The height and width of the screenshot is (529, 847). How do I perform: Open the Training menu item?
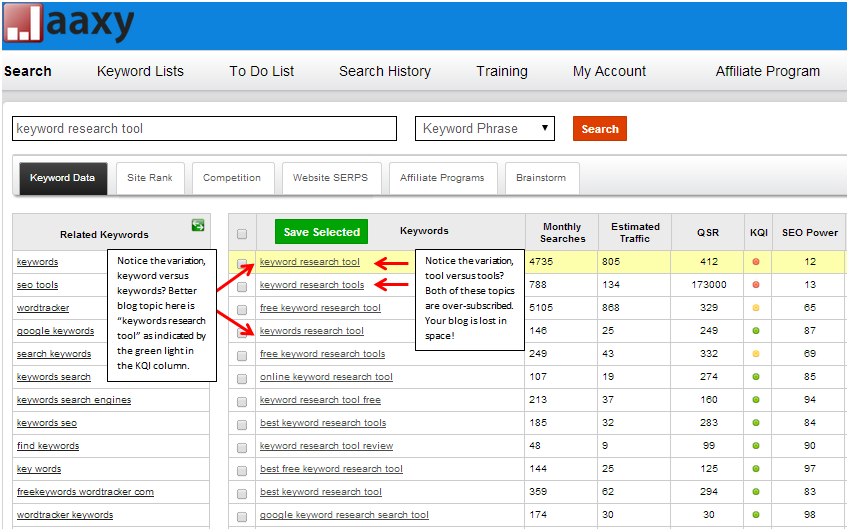click(502, 71)
